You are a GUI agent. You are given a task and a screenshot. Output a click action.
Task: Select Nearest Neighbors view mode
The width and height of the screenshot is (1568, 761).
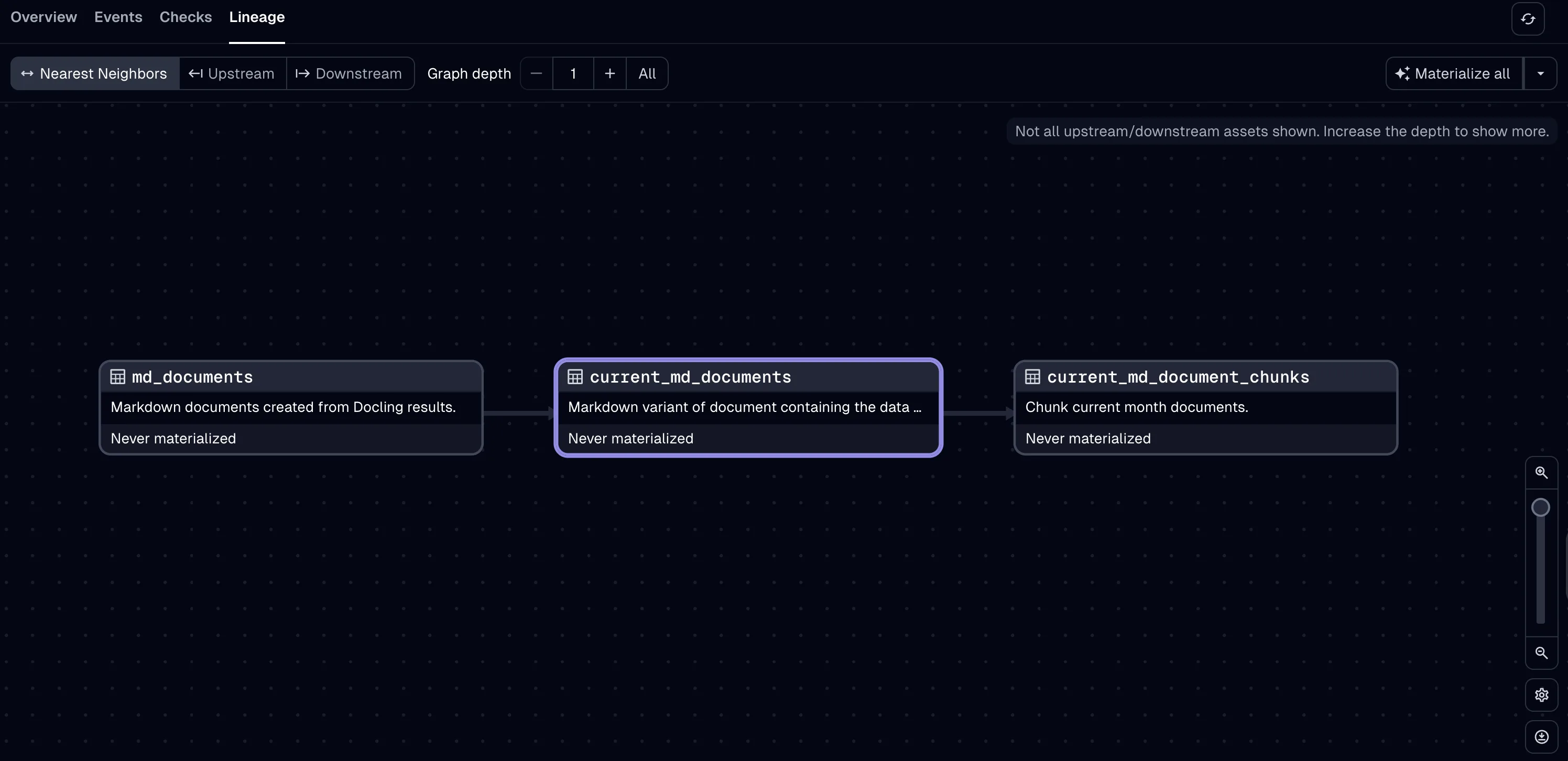click(95, 74)
